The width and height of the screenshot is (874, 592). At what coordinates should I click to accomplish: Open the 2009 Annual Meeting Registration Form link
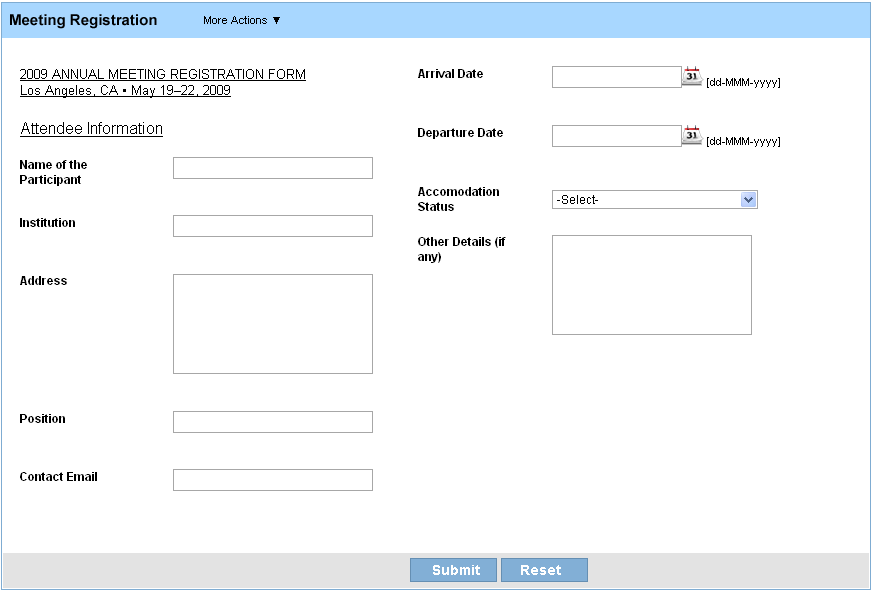pos(162,73)
